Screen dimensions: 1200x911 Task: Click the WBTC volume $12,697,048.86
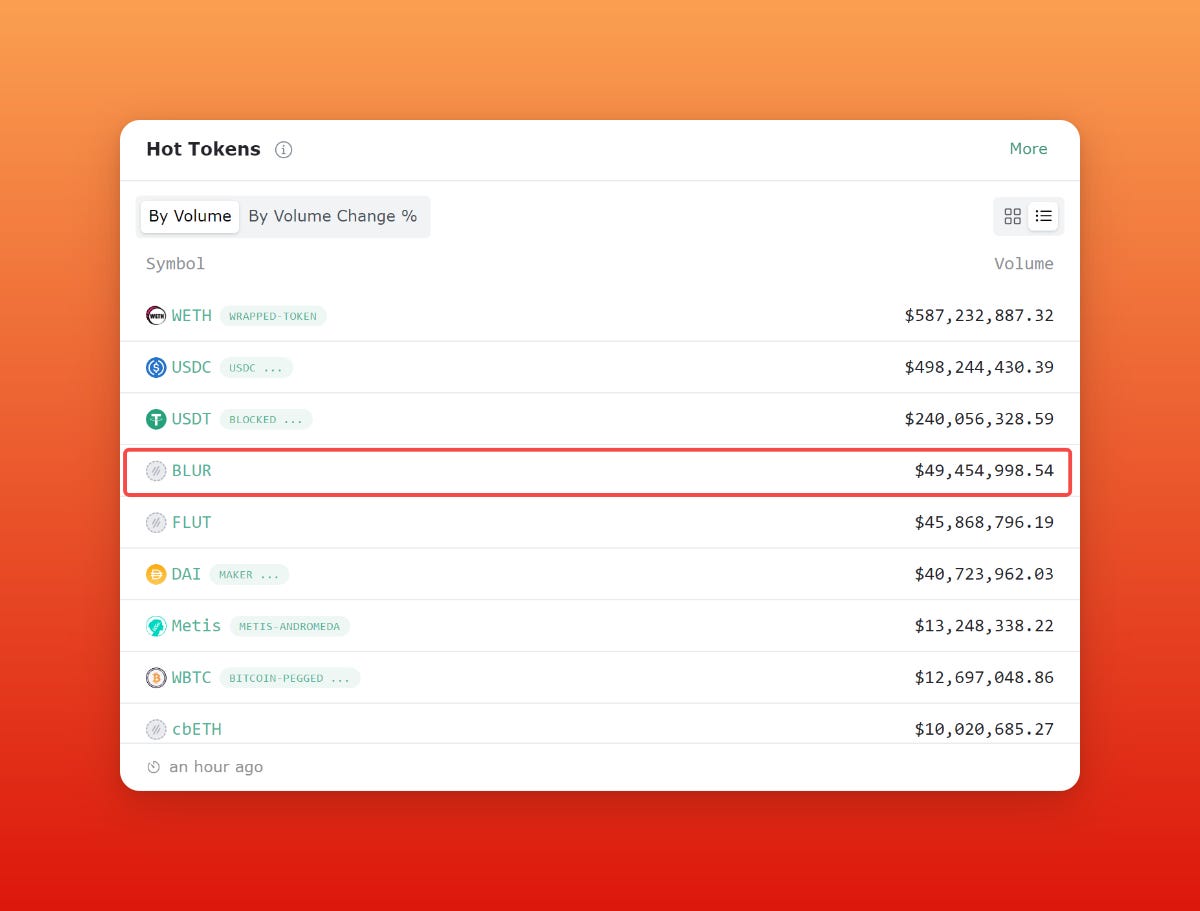[x=984, y=678]
